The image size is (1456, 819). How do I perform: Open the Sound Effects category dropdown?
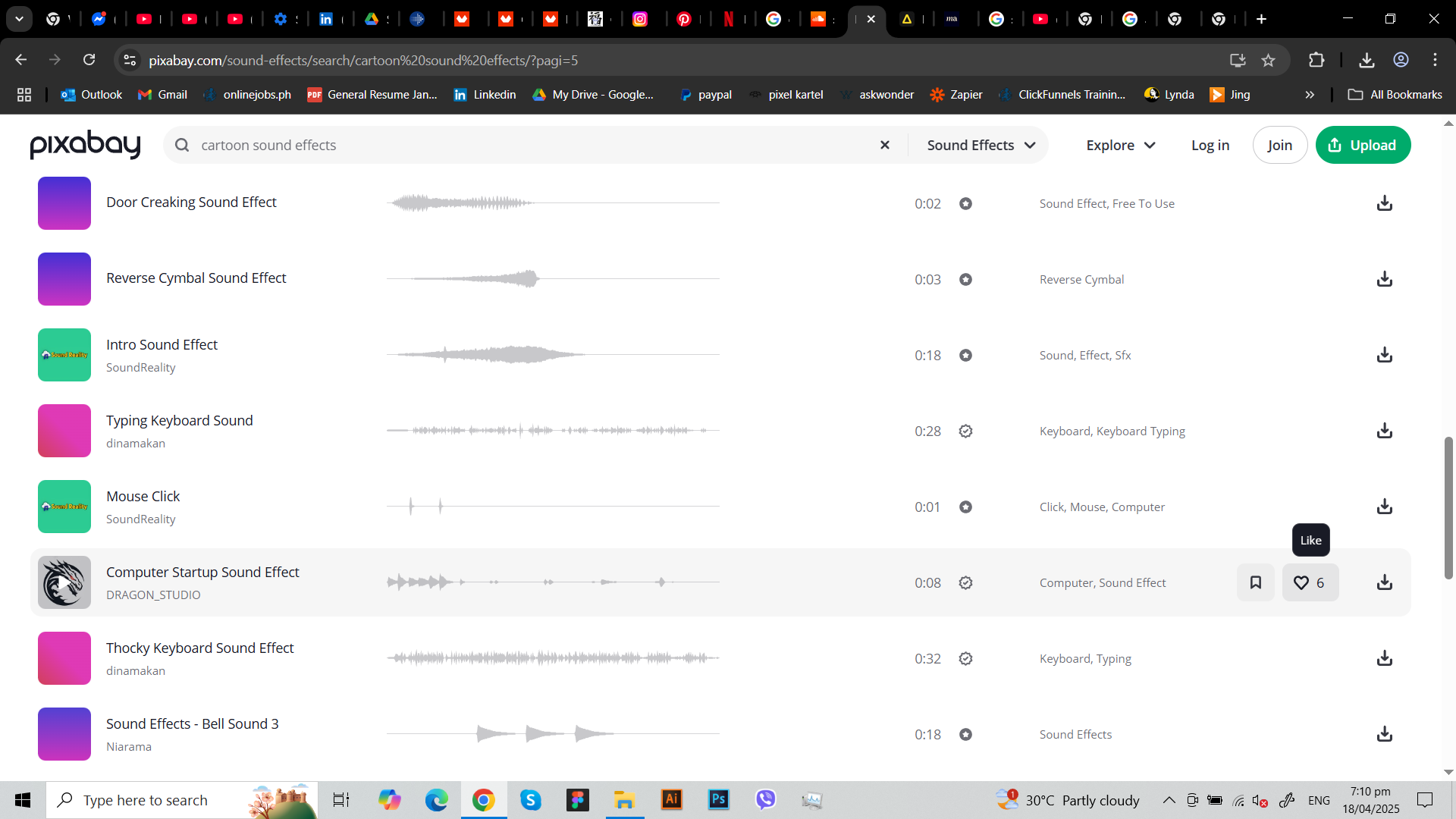[x=981, y=145]
